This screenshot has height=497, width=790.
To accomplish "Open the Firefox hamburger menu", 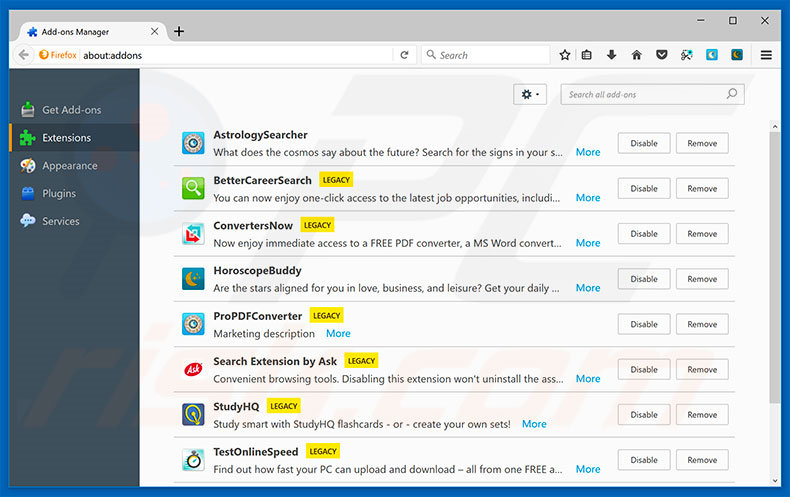I will 767,55.
